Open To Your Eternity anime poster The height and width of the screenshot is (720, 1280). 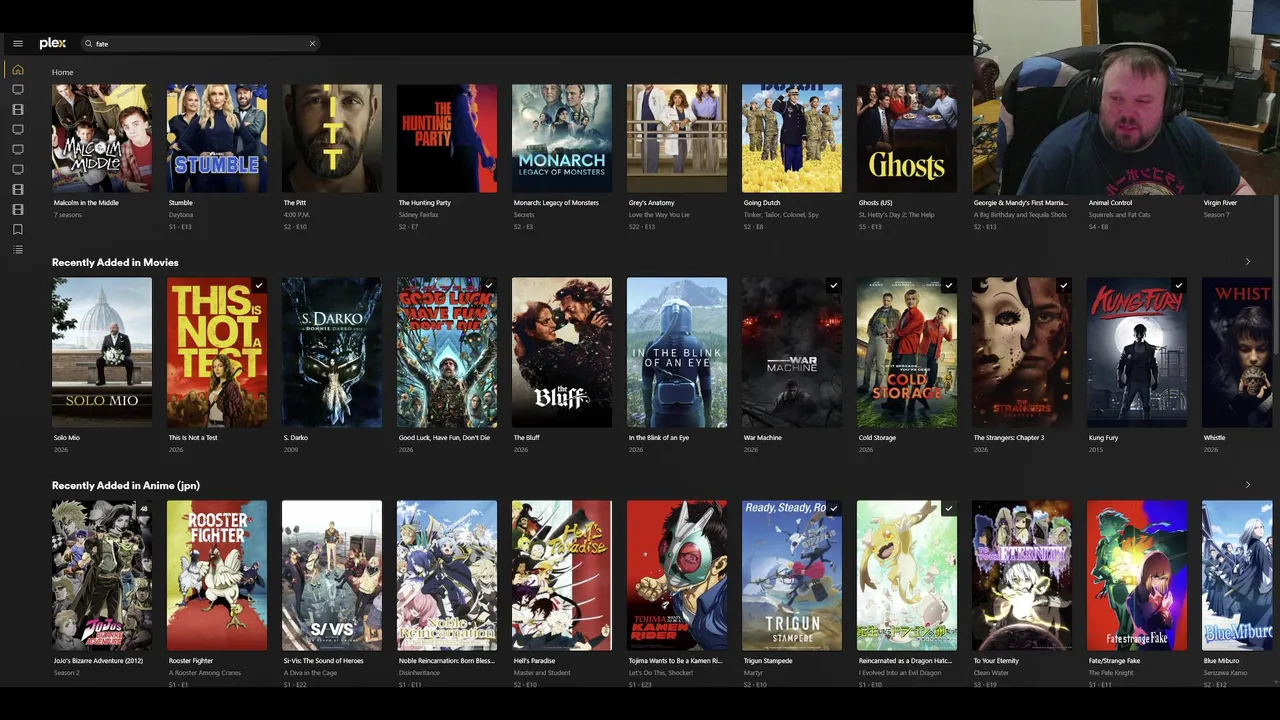[x=1022, y=575]
